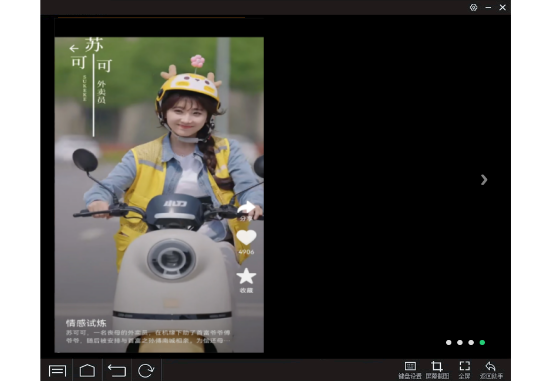Open the emulator menu icon at bottom left
Image resolution: width=550 pixels, height=381 pixels.
tap(57, 370)
